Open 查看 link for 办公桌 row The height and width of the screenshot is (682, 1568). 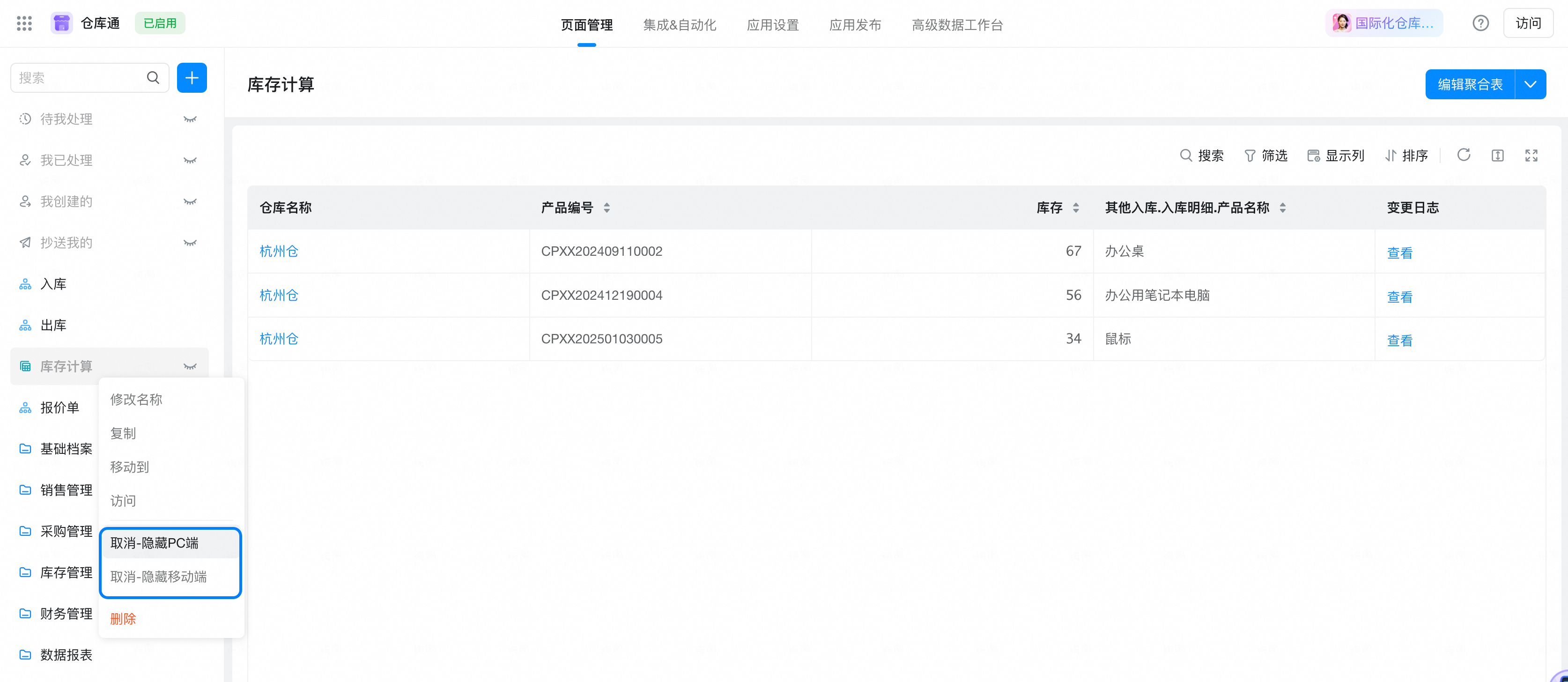1399,253
